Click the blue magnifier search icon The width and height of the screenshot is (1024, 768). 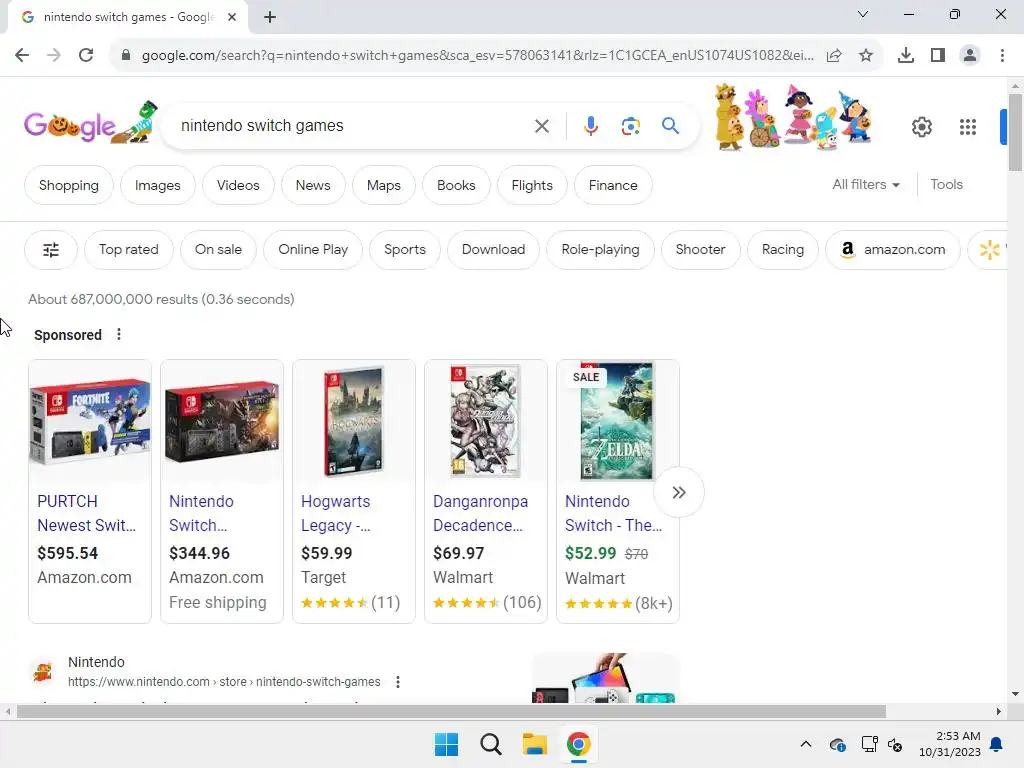click(x=671, y=125)
